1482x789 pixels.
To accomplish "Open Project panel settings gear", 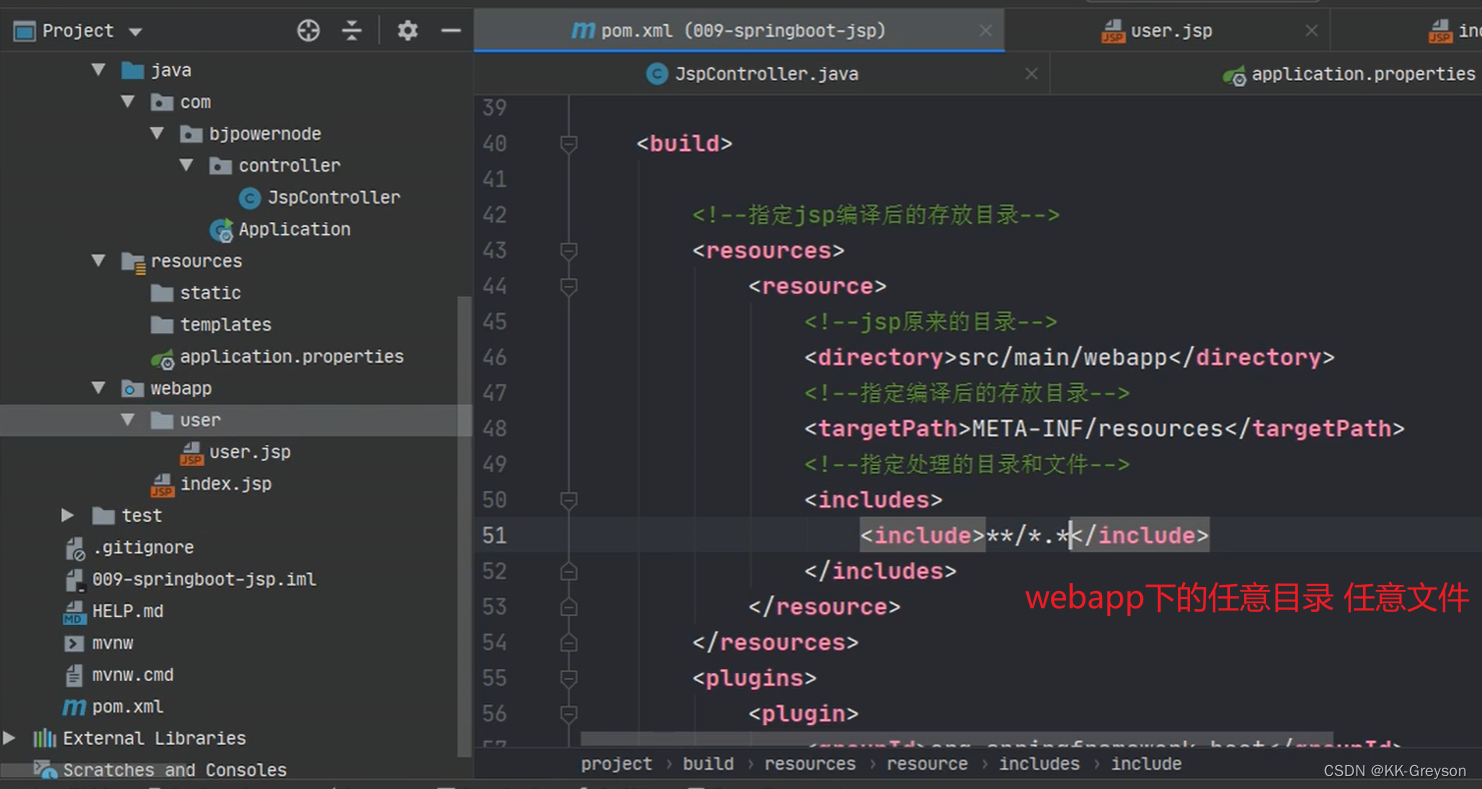I will click(x=407, y=31).
